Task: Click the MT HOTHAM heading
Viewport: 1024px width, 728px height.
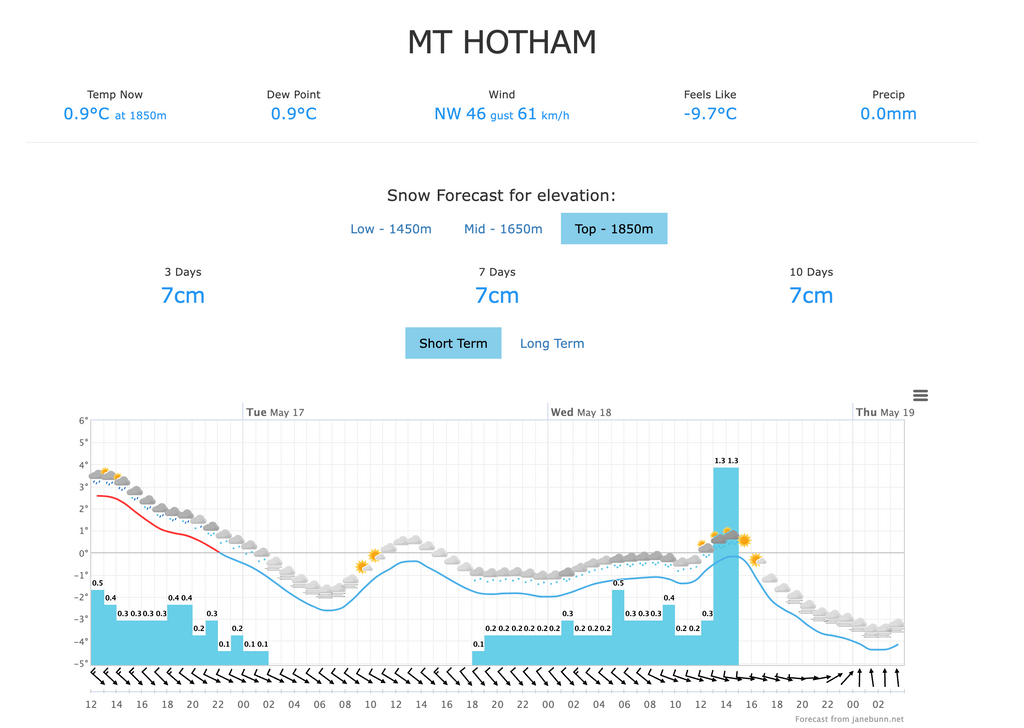Action: point(502,42)
